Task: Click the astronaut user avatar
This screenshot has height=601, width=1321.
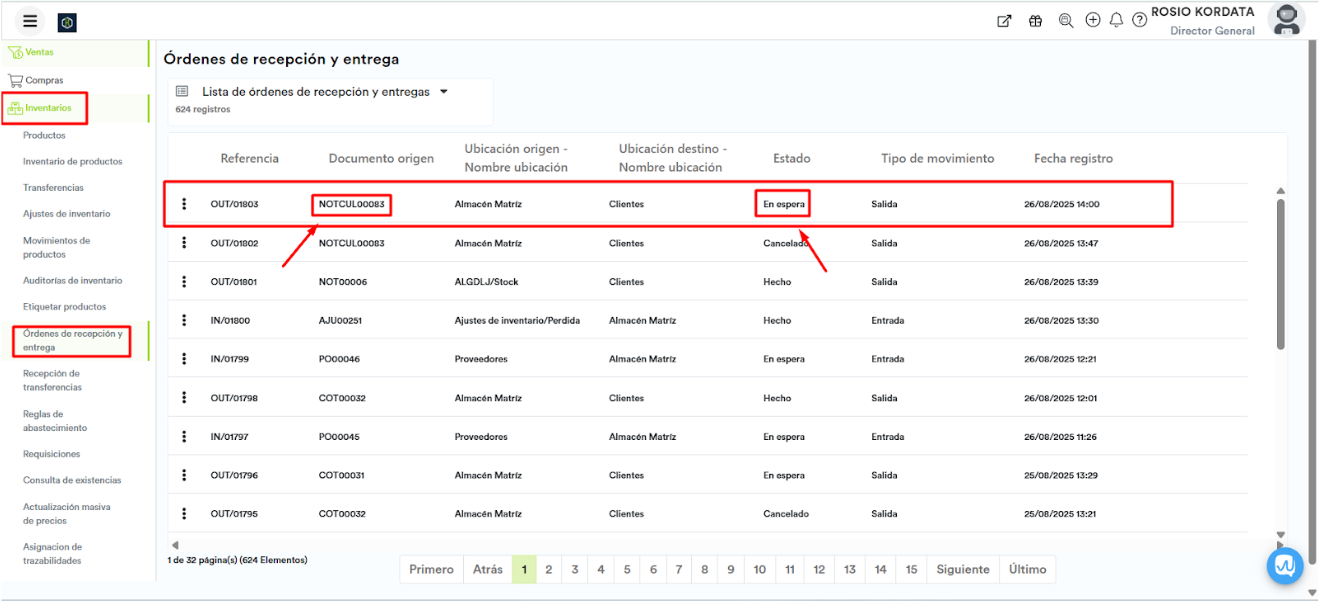Action: coord(1285,21)
